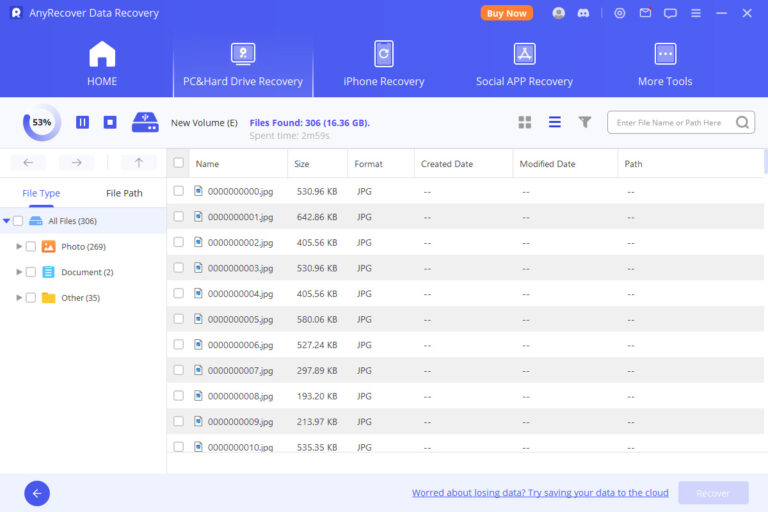768x512 pixels.
Task: Switch to list view
Action: pos(554,122)
